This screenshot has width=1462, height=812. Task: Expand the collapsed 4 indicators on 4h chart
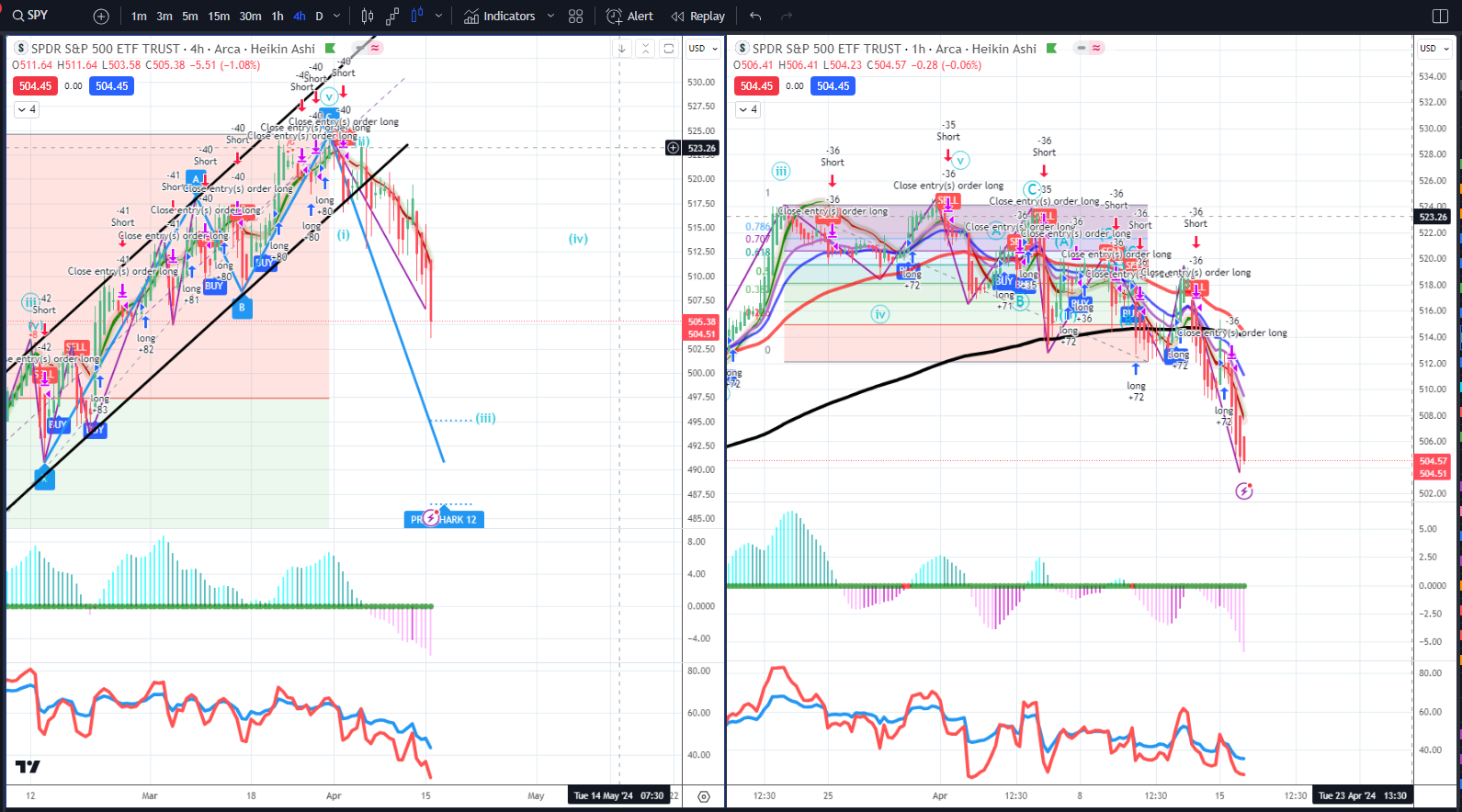(27, 109)
